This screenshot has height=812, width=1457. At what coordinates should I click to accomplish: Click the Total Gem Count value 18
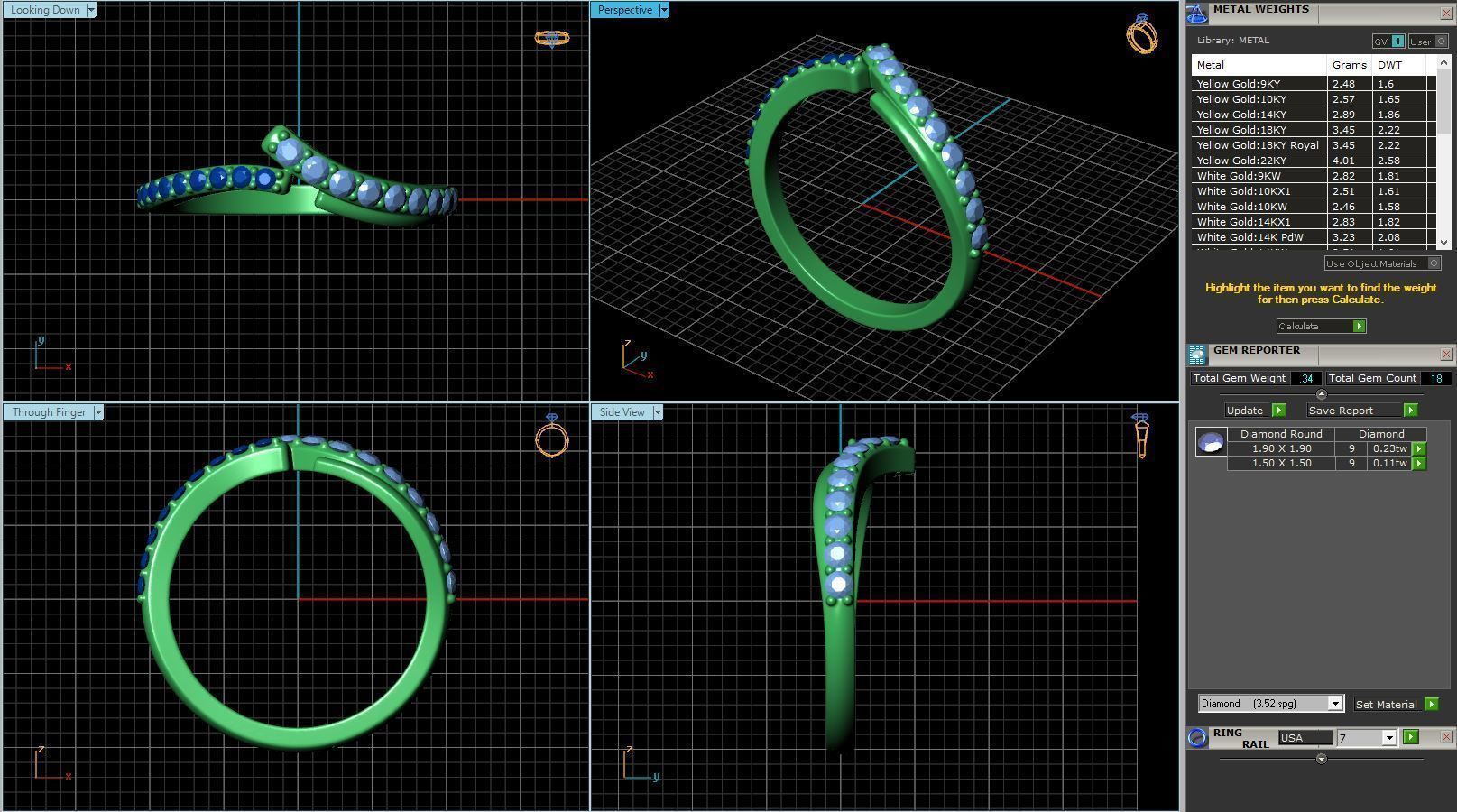point(1435,378)
